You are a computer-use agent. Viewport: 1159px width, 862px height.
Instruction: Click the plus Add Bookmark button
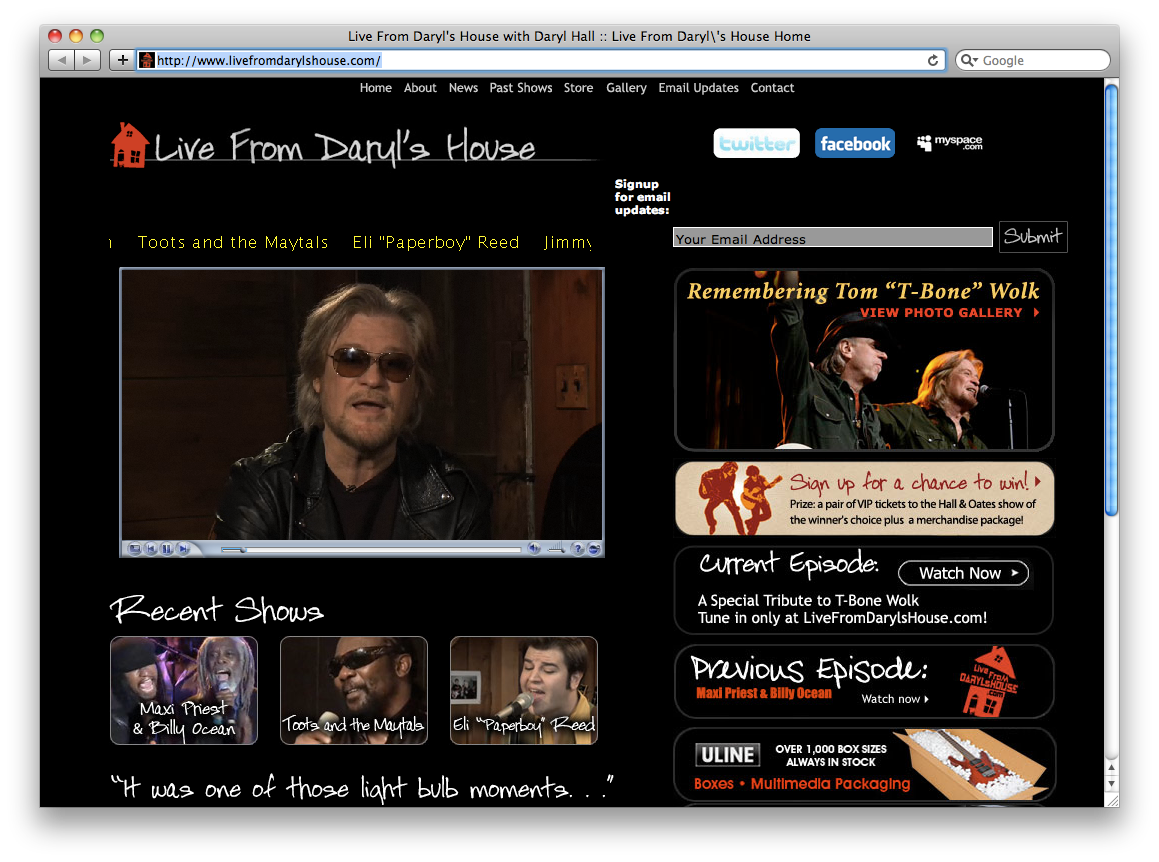[123, 60]
